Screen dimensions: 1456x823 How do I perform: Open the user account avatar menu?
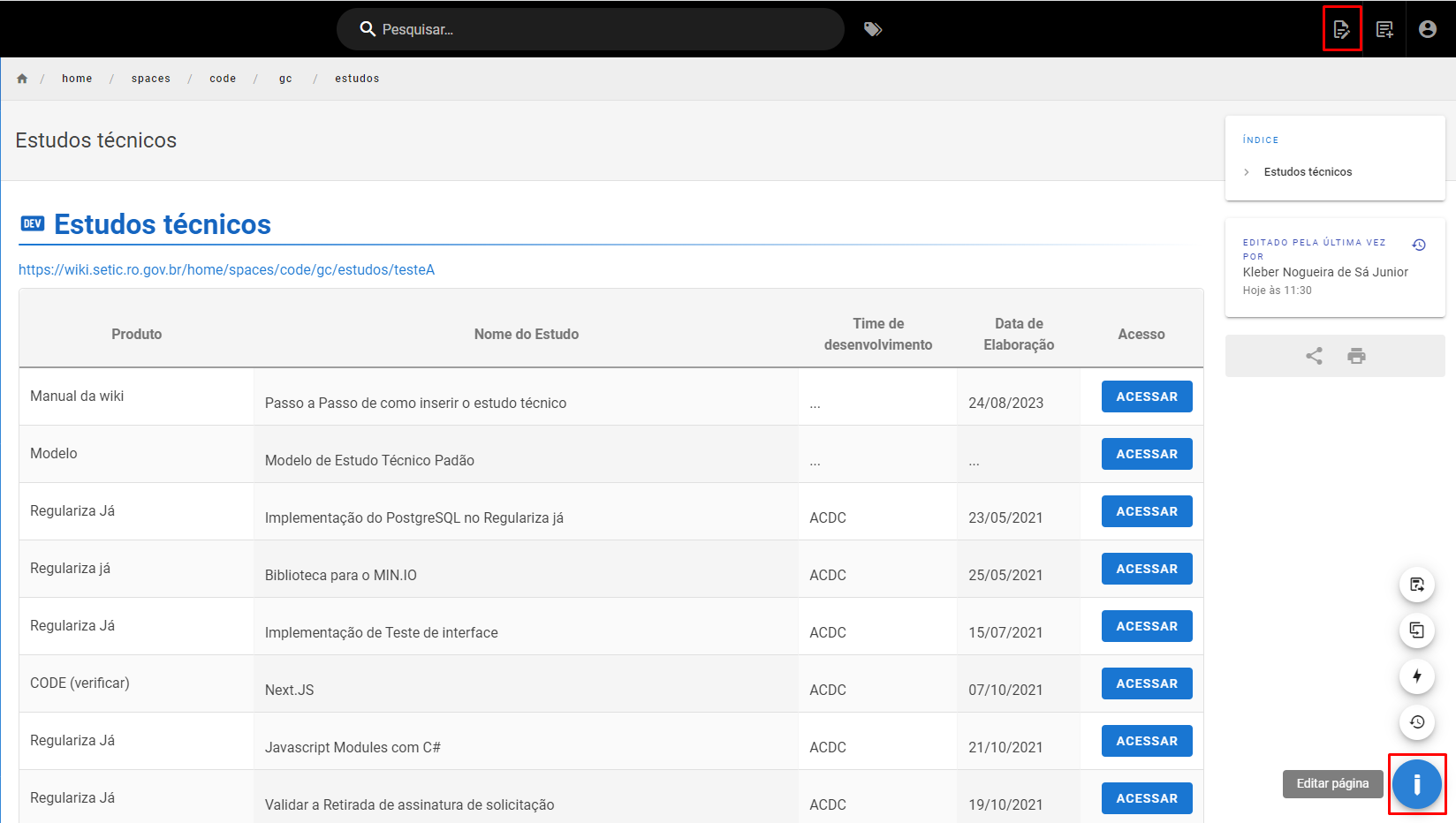[1428, 29]
